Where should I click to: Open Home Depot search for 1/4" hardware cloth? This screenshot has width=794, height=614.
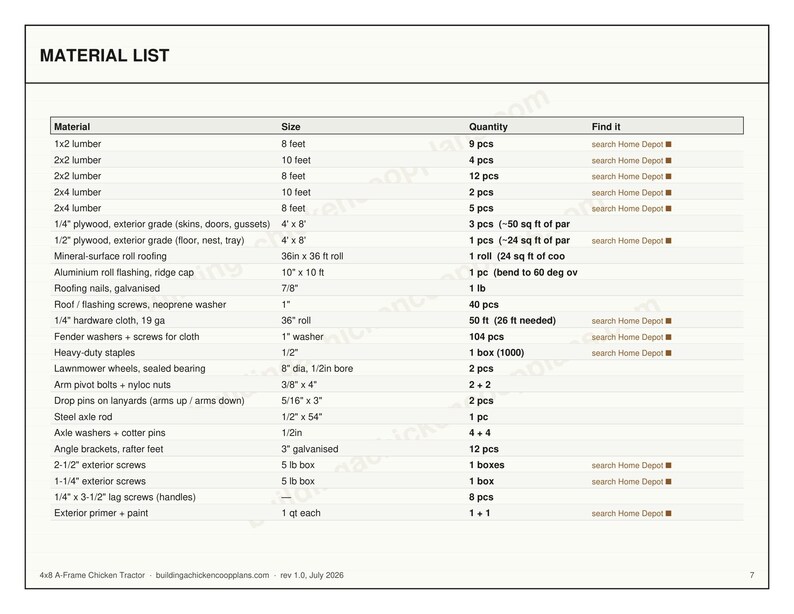[627, 321]
